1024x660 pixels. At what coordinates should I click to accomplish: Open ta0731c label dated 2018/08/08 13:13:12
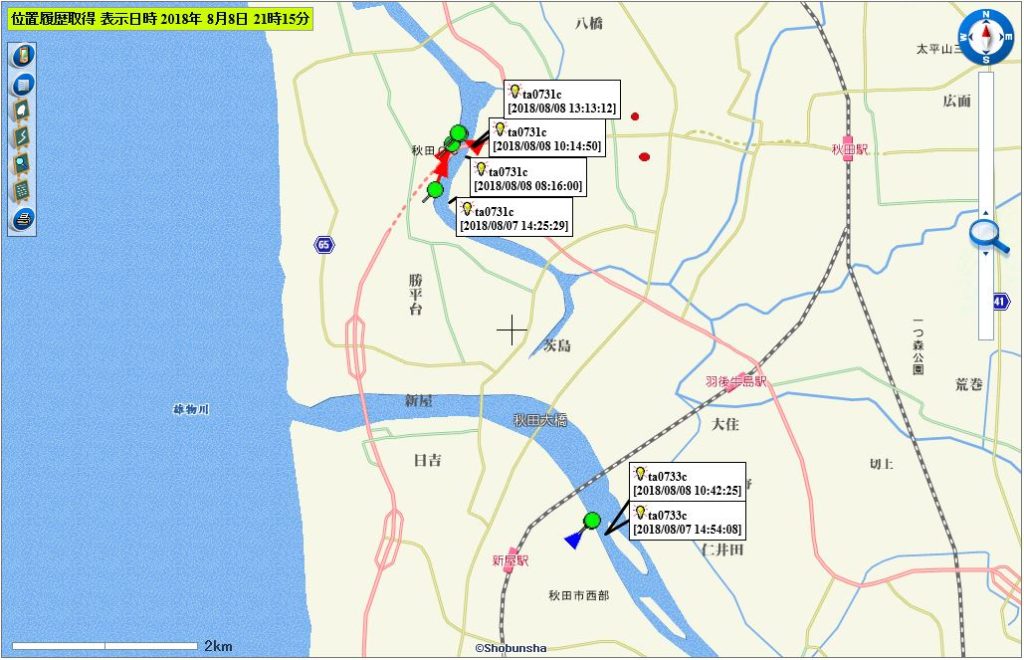coord(561,101)
